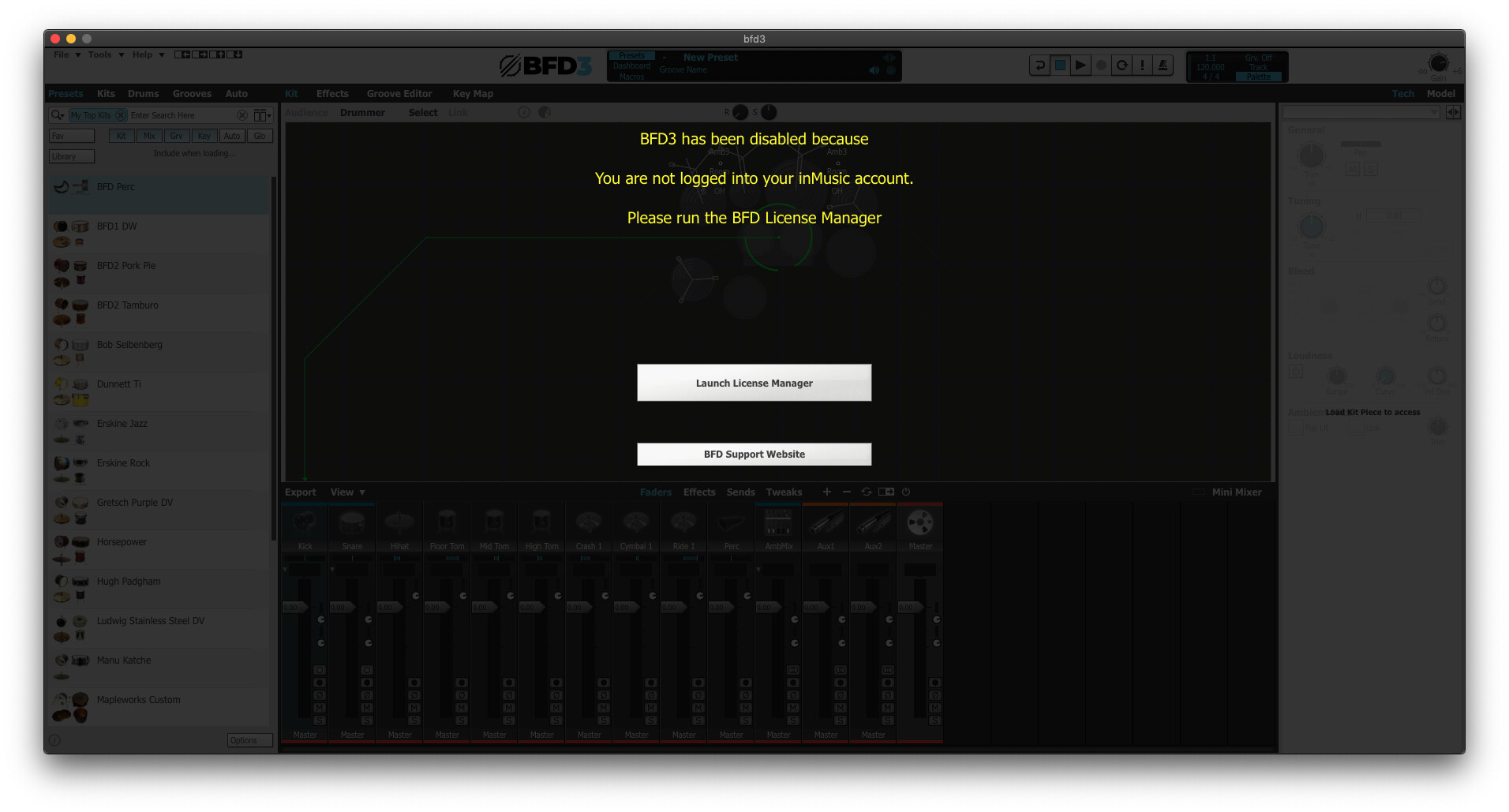Click the Enter Search Here field
The height and width of the screenshot is (812, 1509).
182,115
